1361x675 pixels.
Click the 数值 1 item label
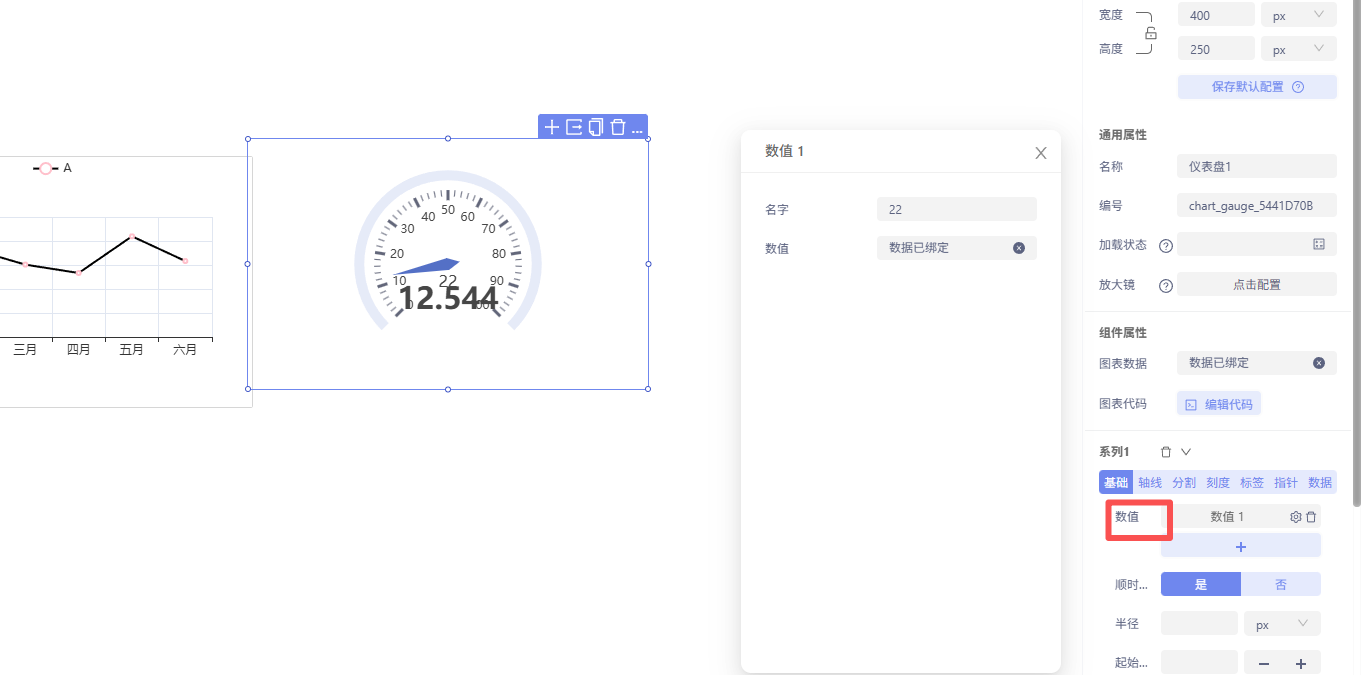pyautogui.click(x=1227, y=517)
